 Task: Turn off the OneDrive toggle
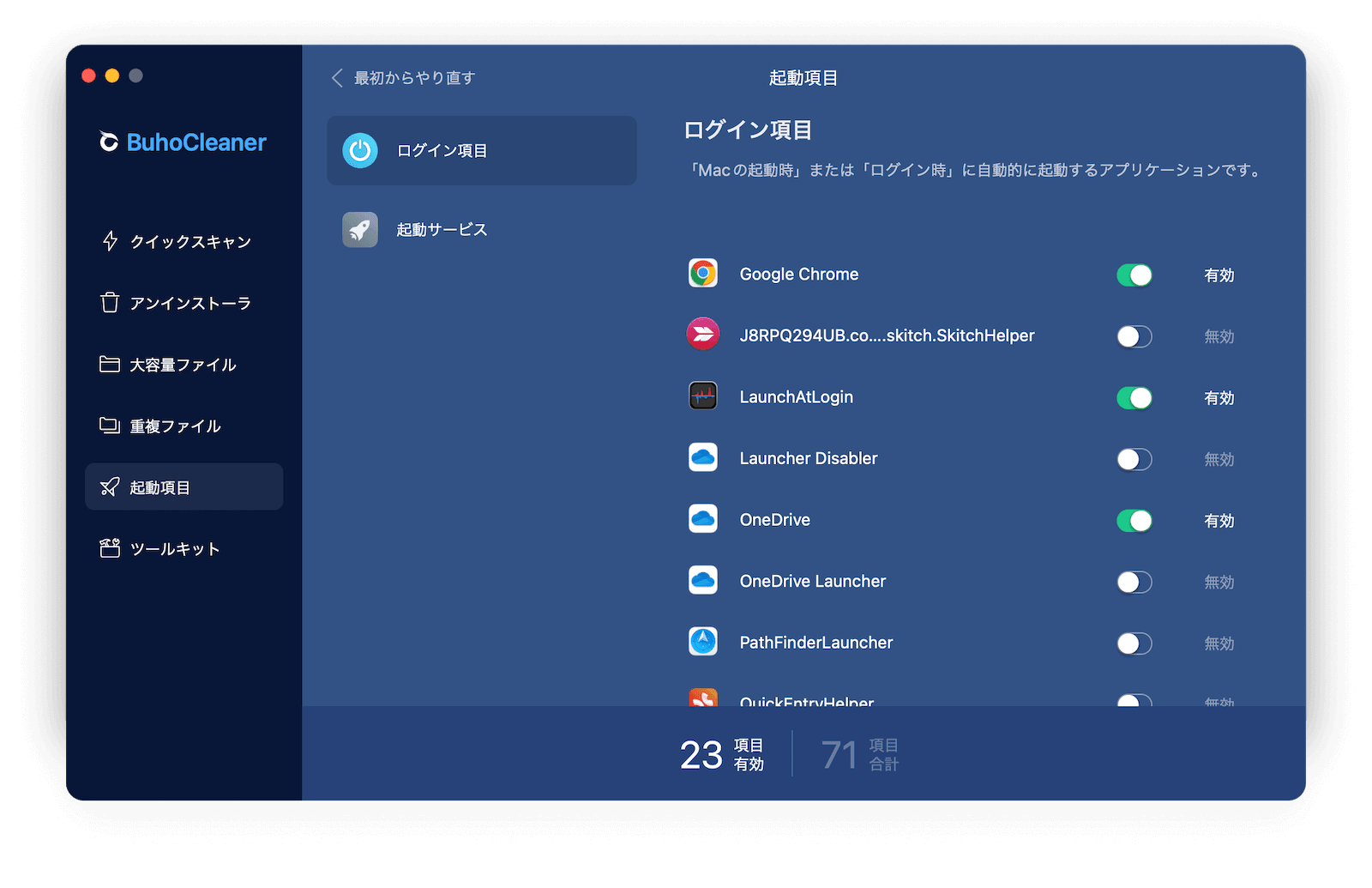1134,521
